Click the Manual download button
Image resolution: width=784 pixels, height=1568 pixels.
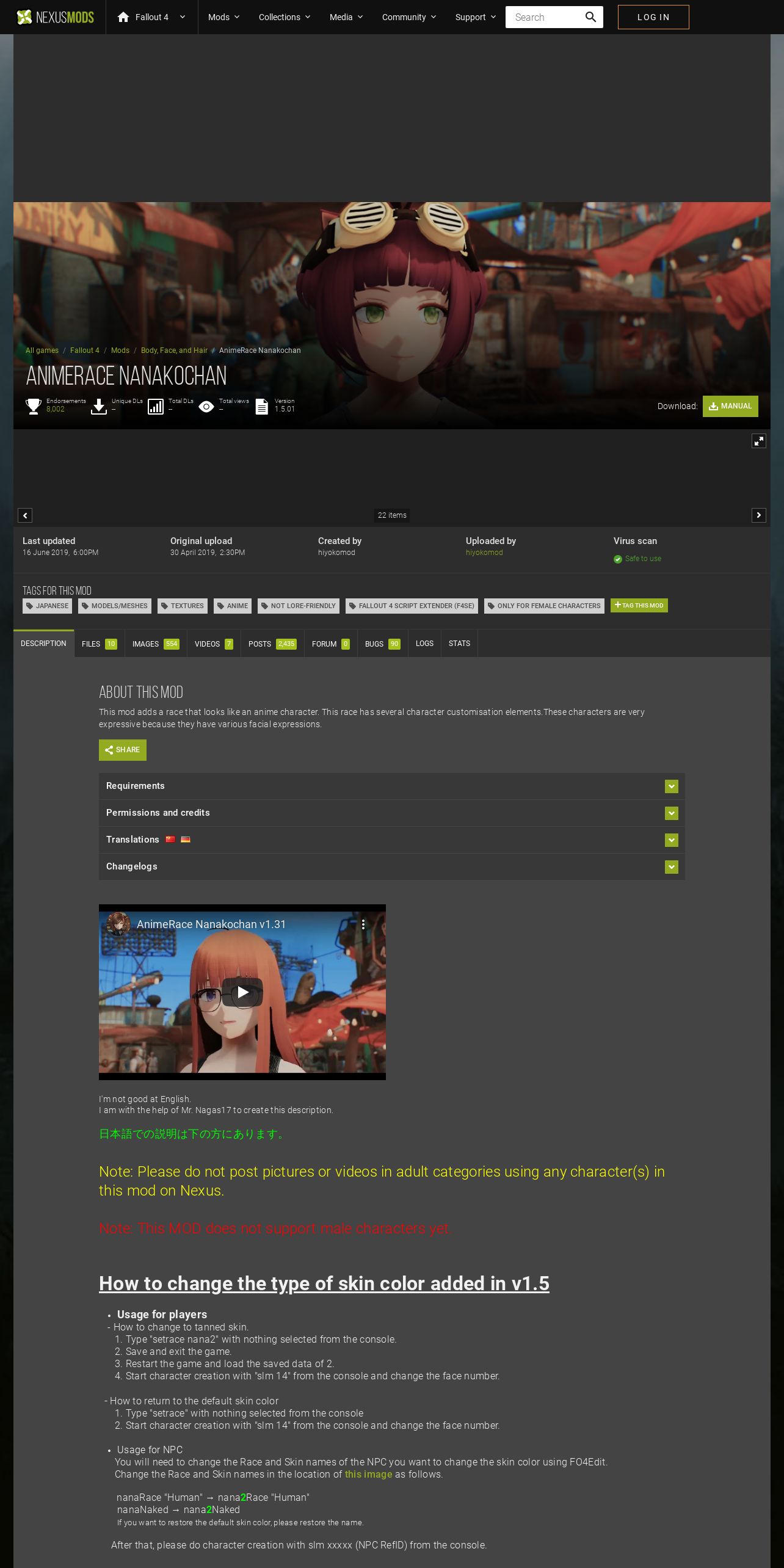[x=730, y=406]
